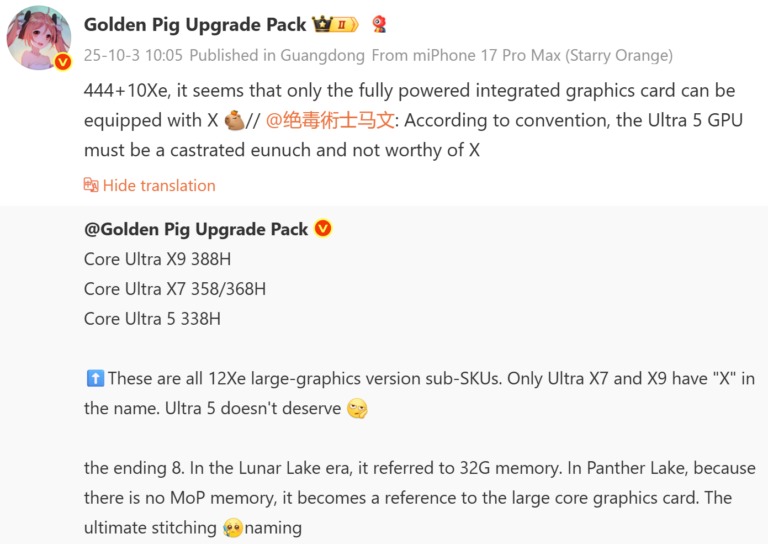
Task: Click the translate icon beside Hide translation
Action: click(x=91, y=185)
